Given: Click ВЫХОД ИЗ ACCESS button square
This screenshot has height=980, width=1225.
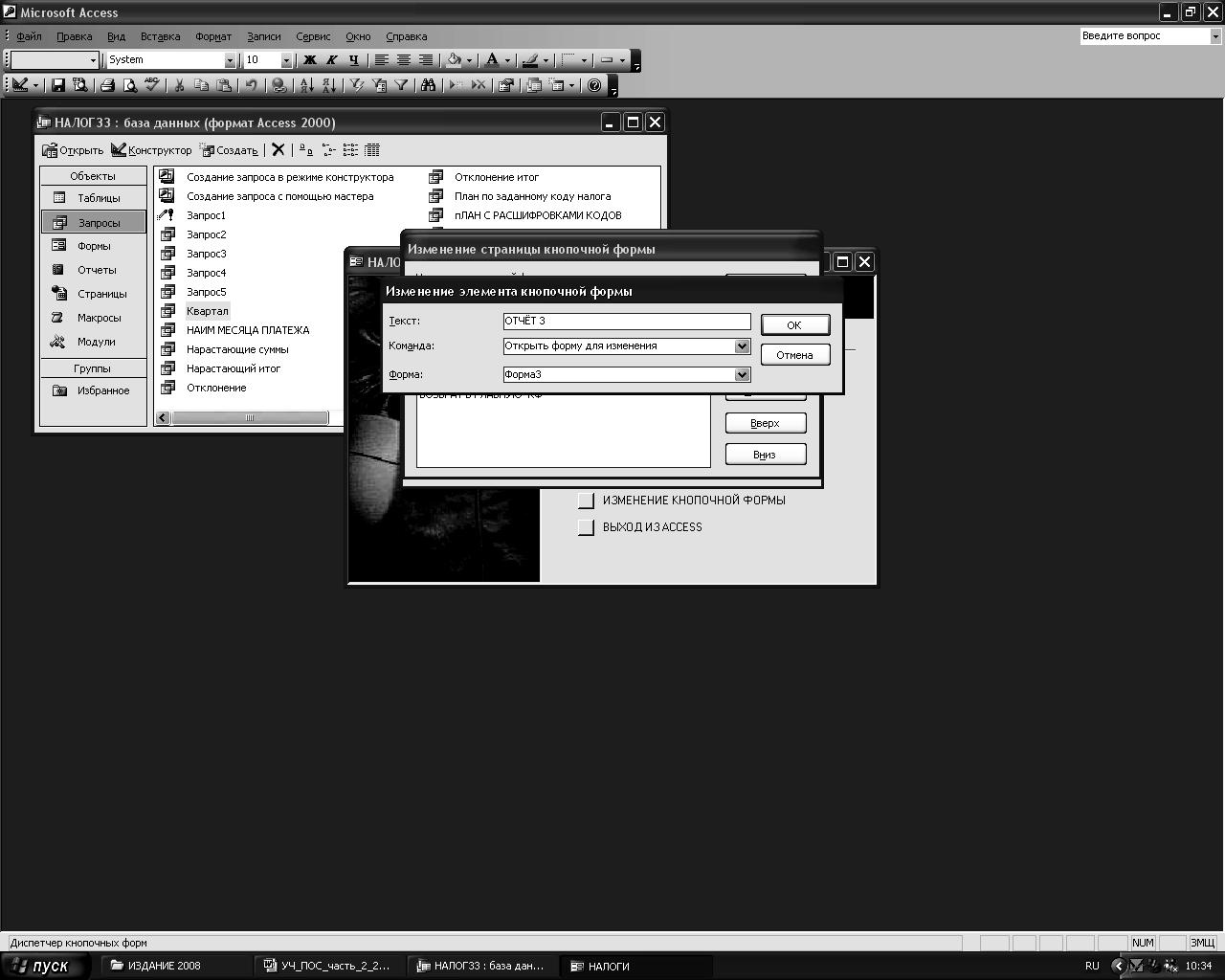Looking at the screenshot, I should (586, 527).
